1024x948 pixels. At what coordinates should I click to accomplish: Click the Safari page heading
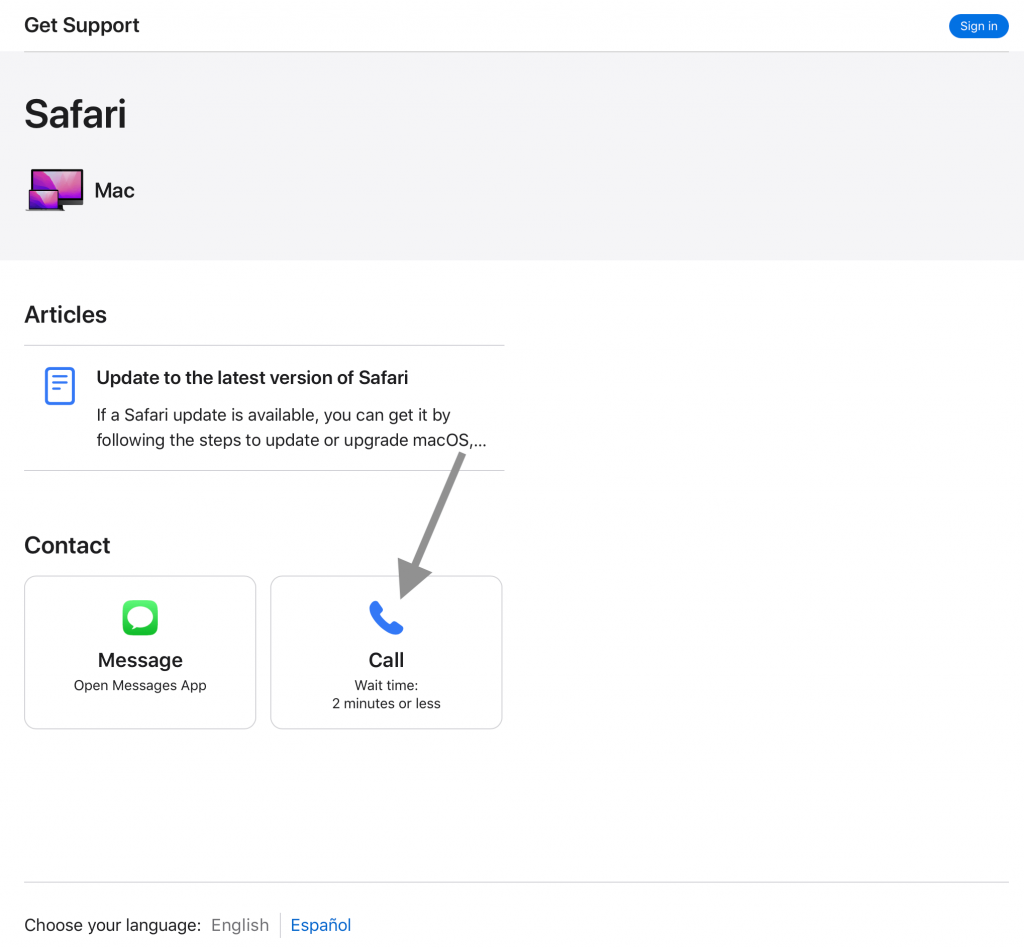[x=75, y=114]
